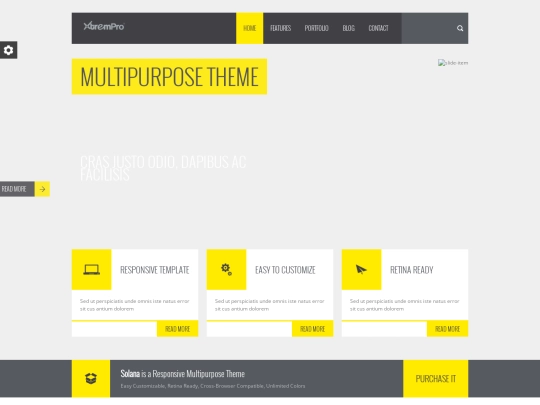Screen dimensions: 540x405
Task: Click description text under Retina Ready
Action: coord(404,305)
